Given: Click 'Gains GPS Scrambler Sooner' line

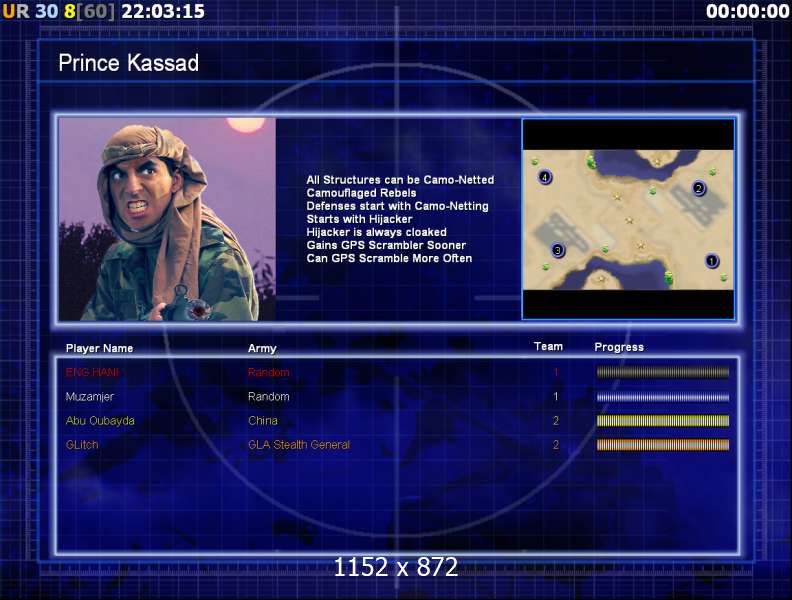Looking at the screenshot, I should 386,245.
